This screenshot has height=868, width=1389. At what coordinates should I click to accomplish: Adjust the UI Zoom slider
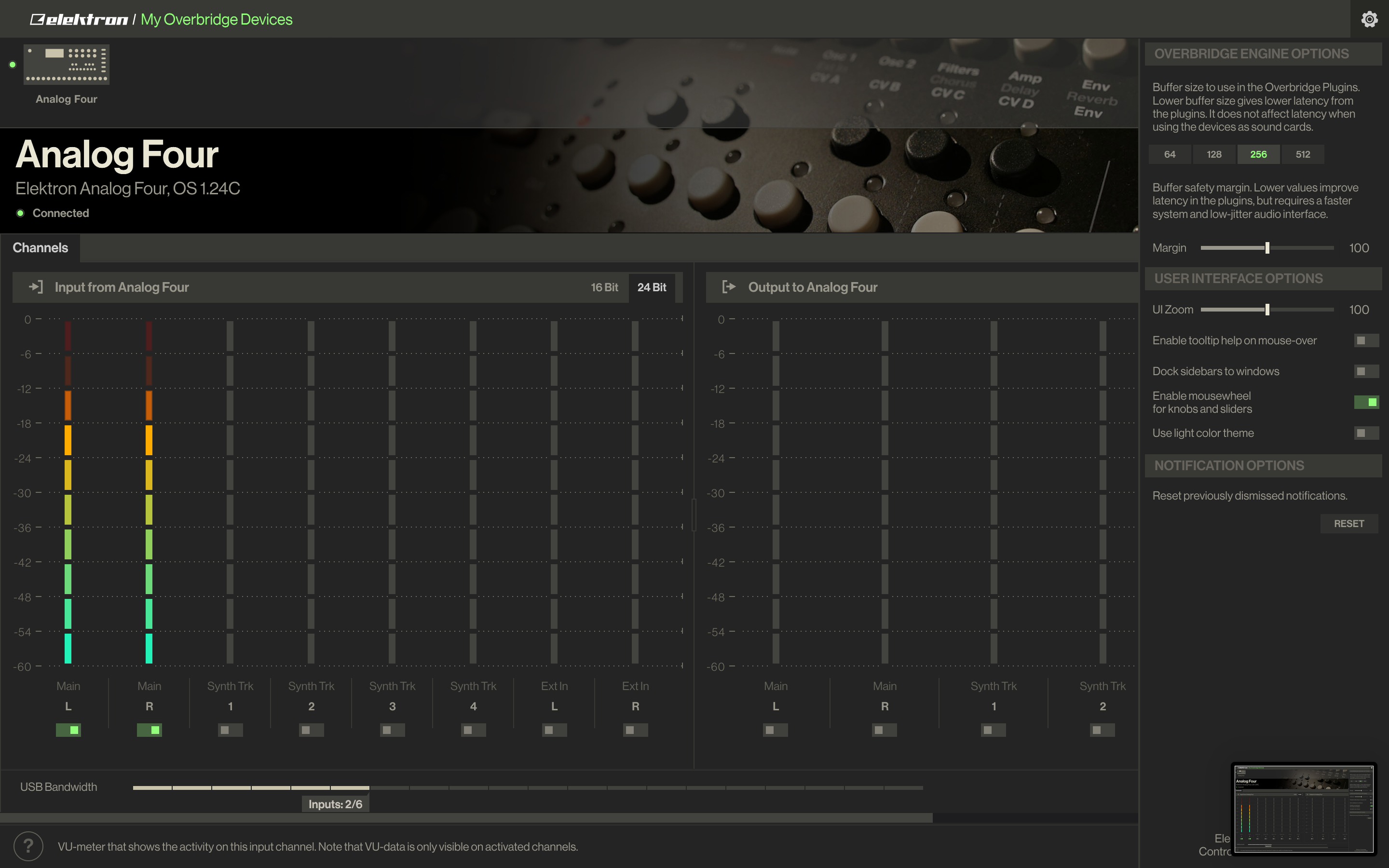coord(1267,310)
